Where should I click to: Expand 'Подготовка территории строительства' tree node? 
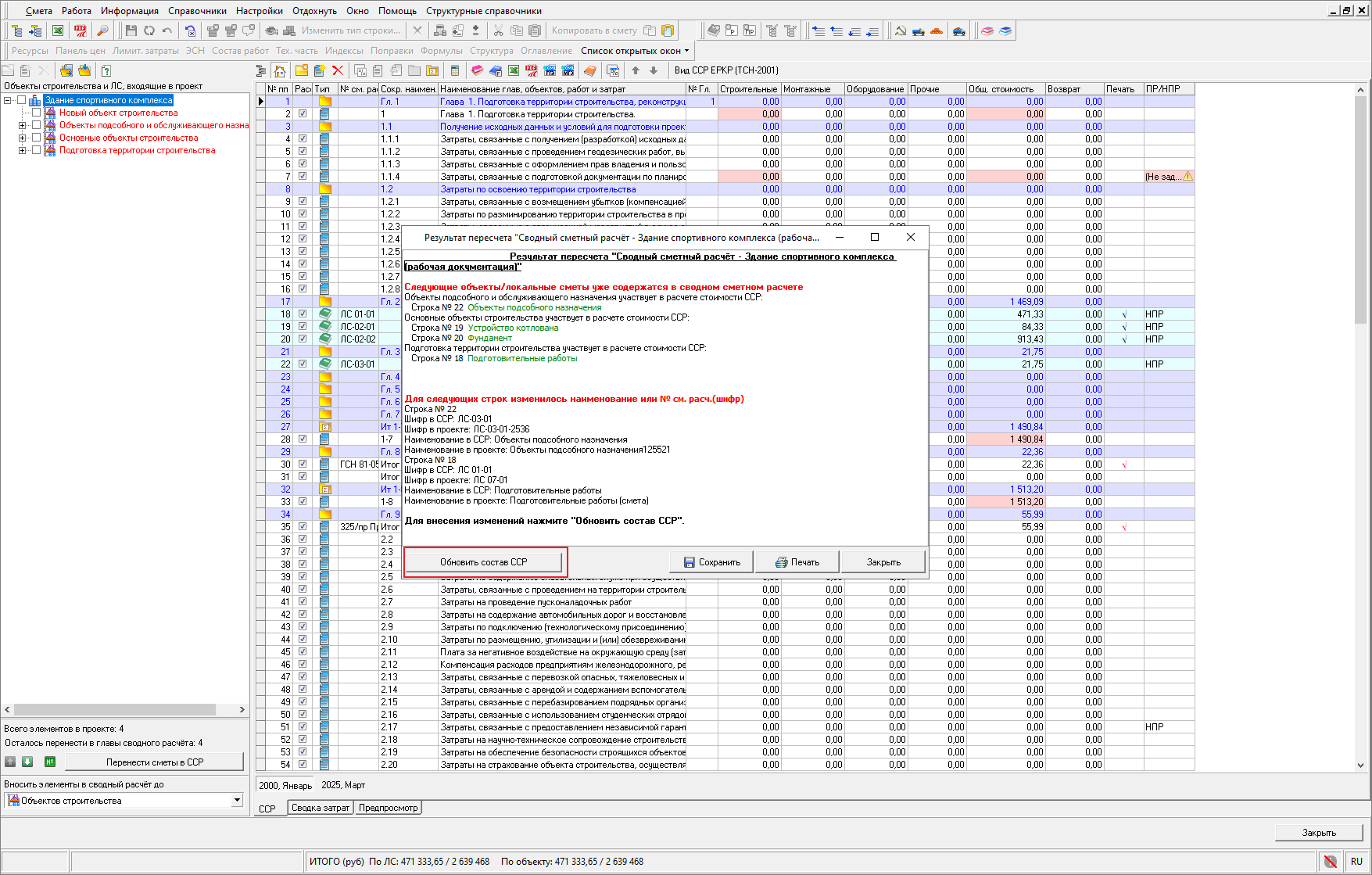(x=23, y=150)
